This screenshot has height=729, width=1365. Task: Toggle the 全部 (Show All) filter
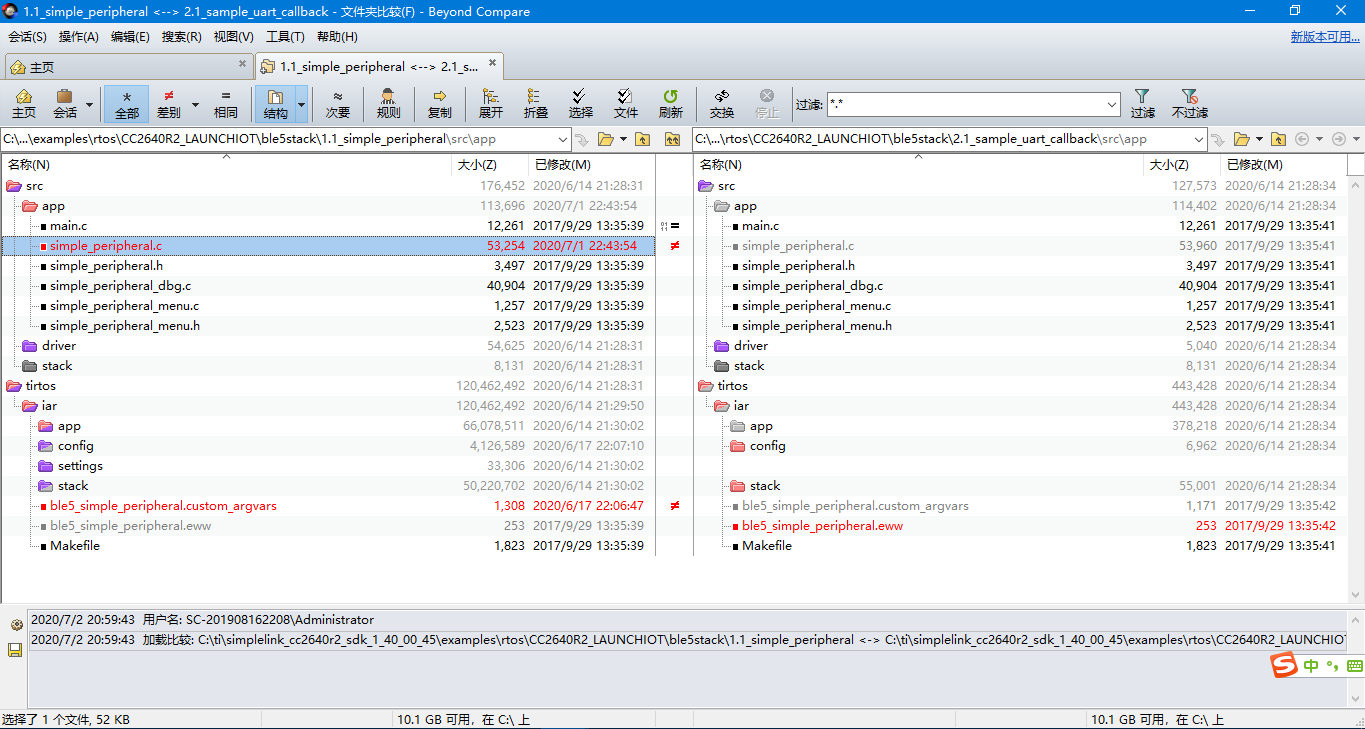tap(126, 104)
